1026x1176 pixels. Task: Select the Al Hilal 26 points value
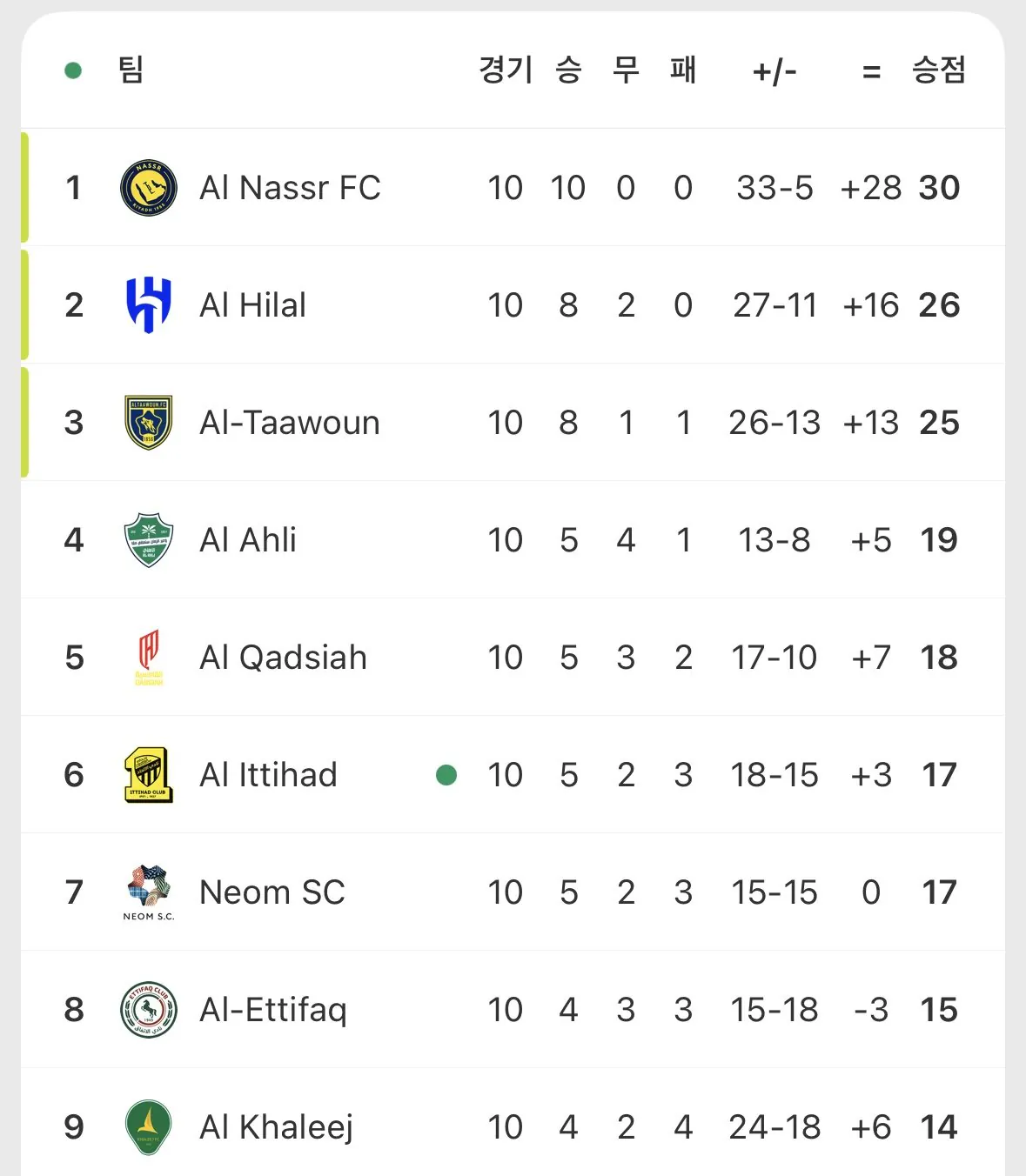[x=939, y=305]
